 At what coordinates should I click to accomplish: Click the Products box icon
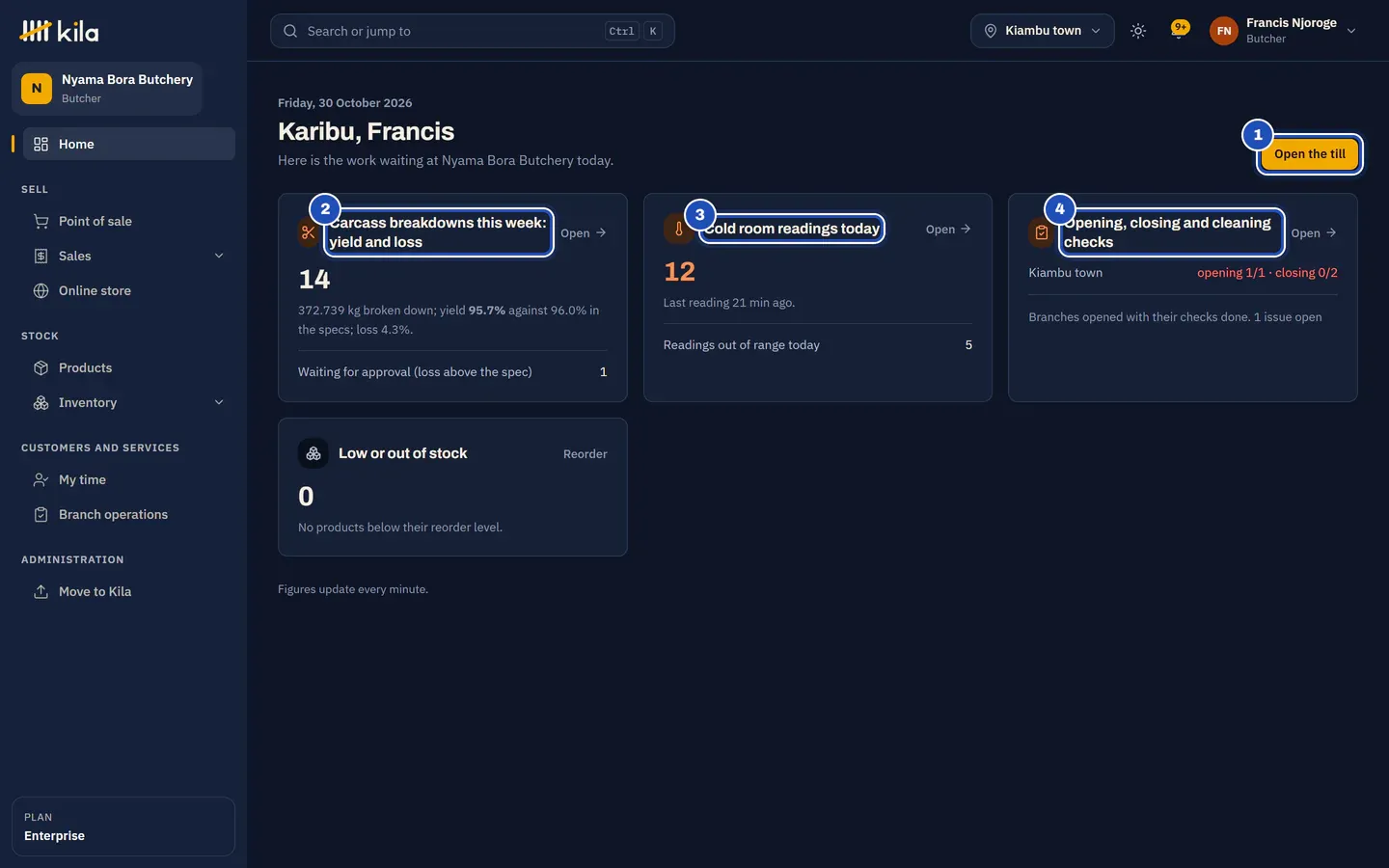(41, 367)
